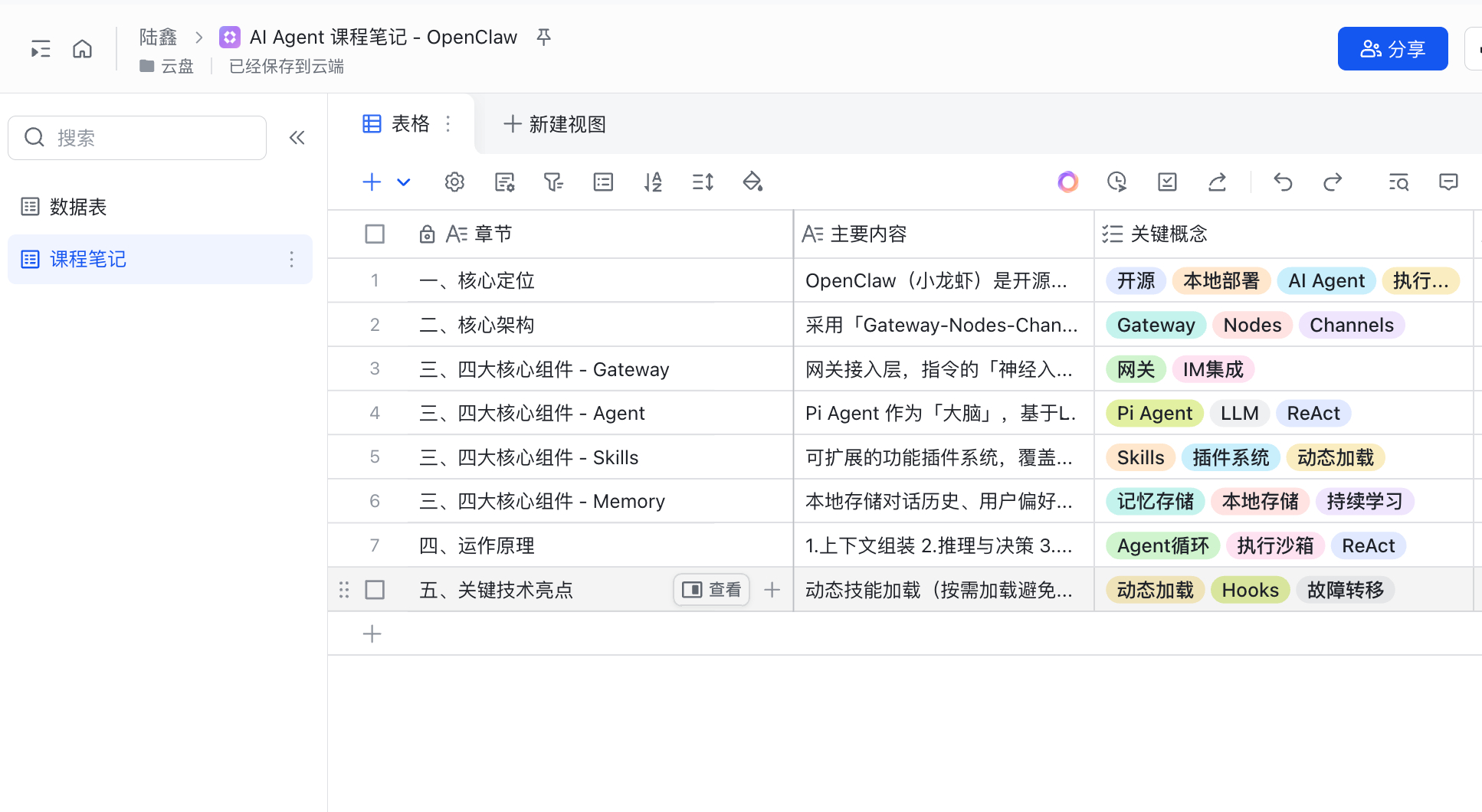Adjust row height with line-height icon

(703, 182)
